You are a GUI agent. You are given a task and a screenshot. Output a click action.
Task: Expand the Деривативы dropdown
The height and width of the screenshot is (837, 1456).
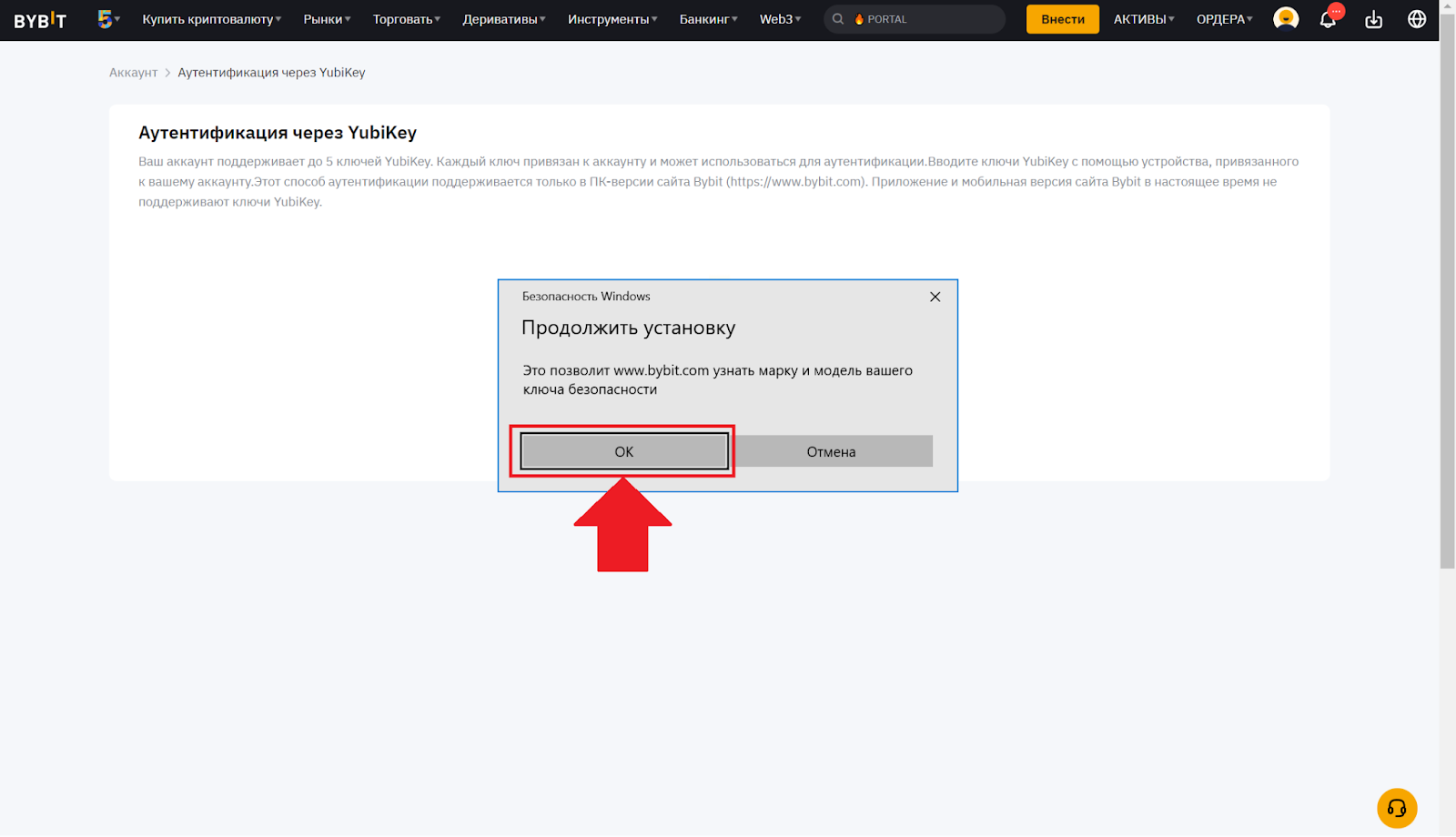click(x=504, y=19)
